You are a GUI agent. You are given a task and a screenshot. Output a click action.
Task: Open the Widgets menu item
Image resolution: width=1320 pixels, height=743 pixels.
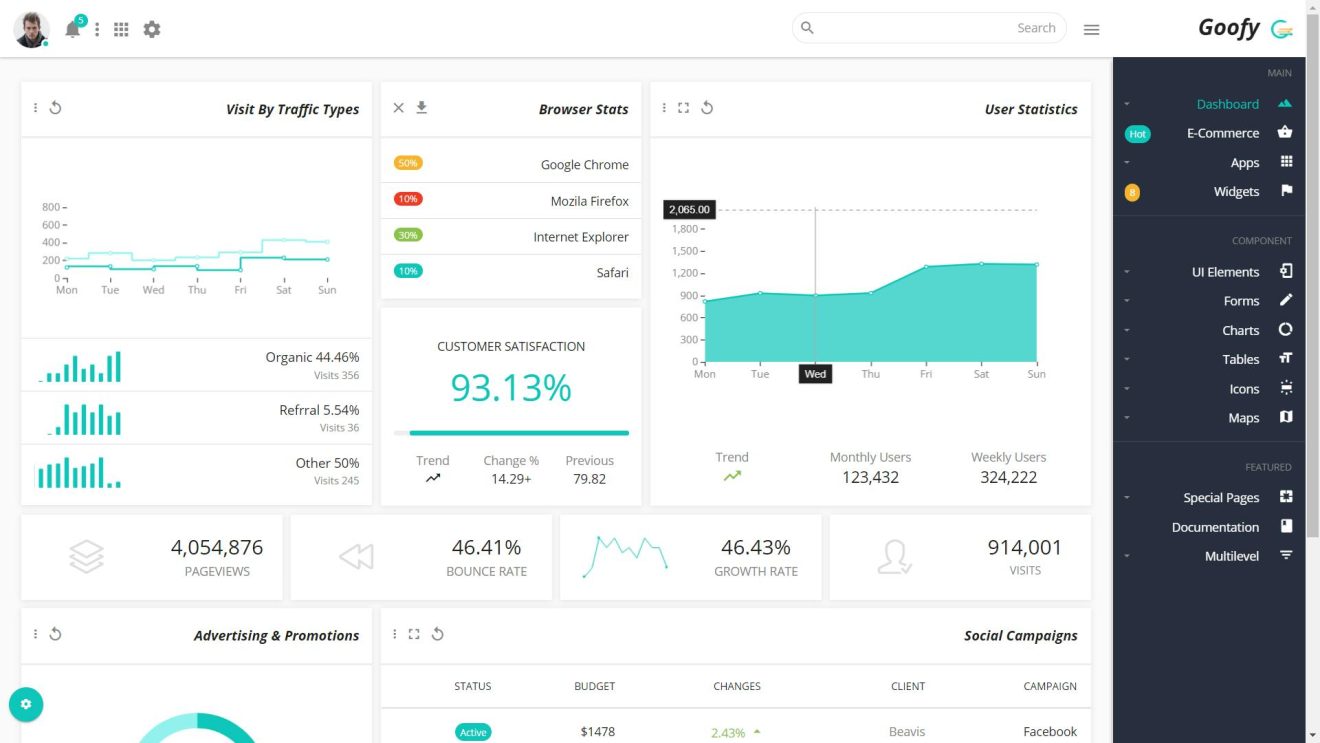click(x=1236, y=191)
